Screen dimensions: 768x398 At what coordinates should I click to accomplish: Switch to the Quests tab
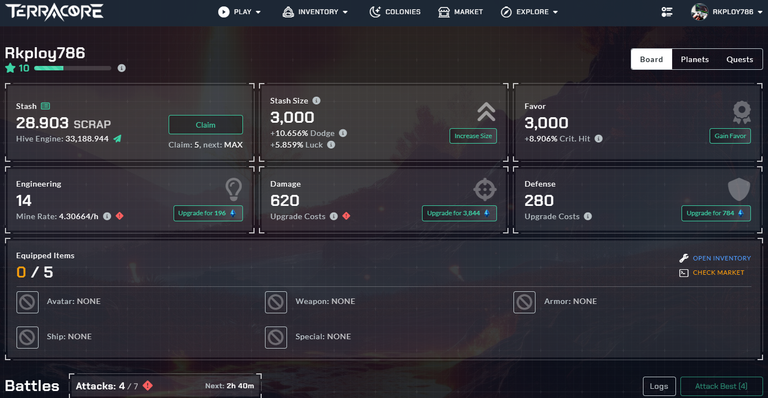click(x=740, y=59)
